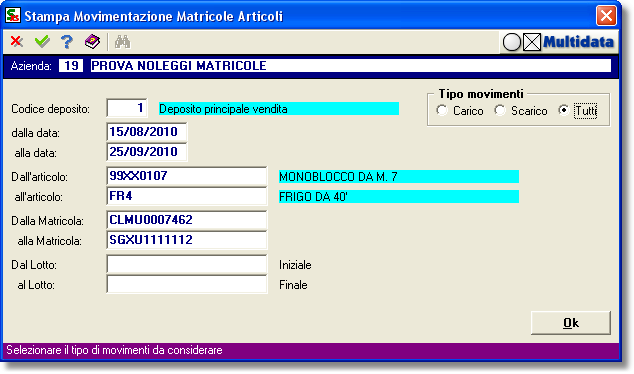Click the Dalla Matricola field CLMU0007462

tap(187, 220)
